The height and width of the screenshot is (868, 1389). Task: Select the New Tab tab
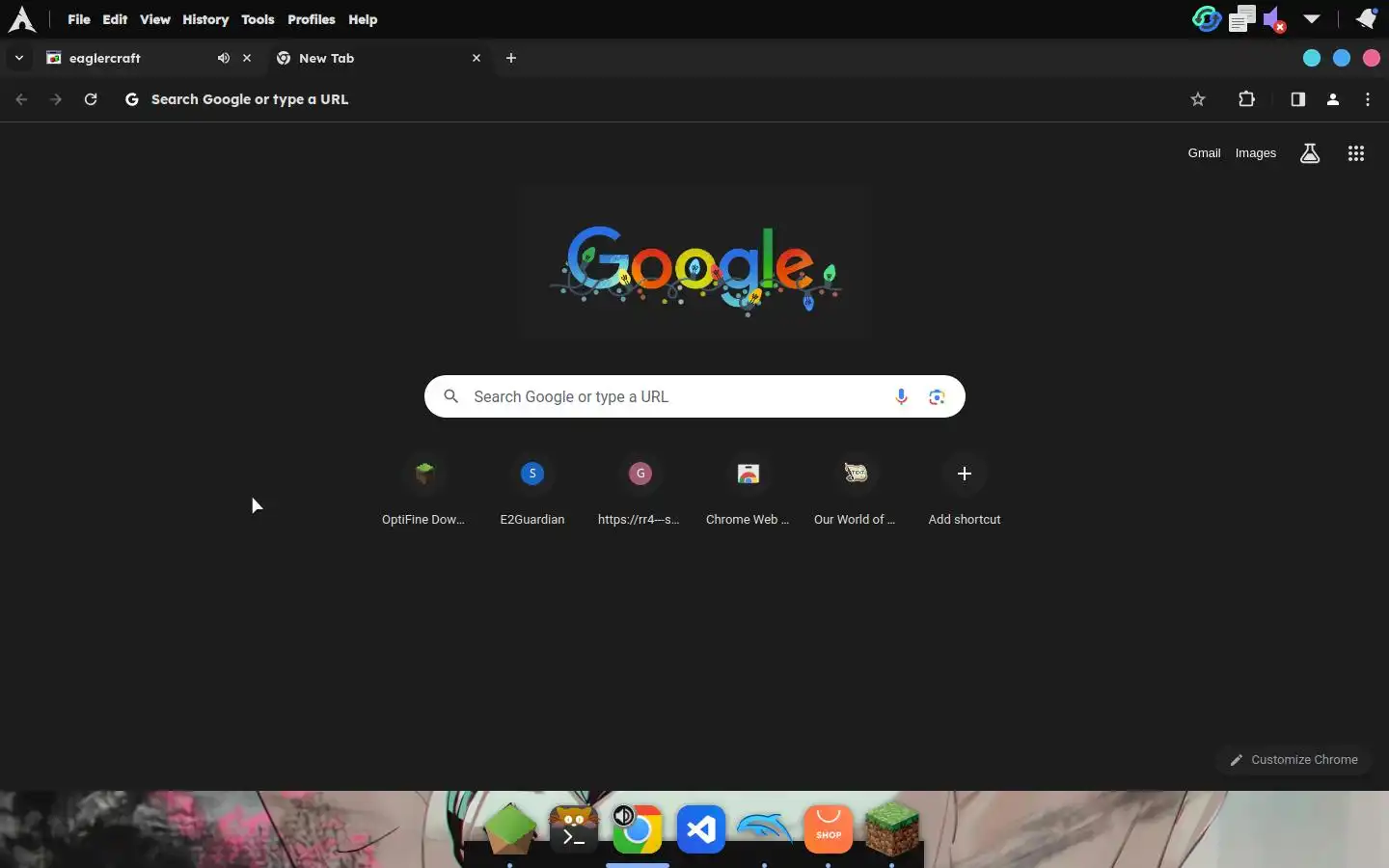coord(378,58)
